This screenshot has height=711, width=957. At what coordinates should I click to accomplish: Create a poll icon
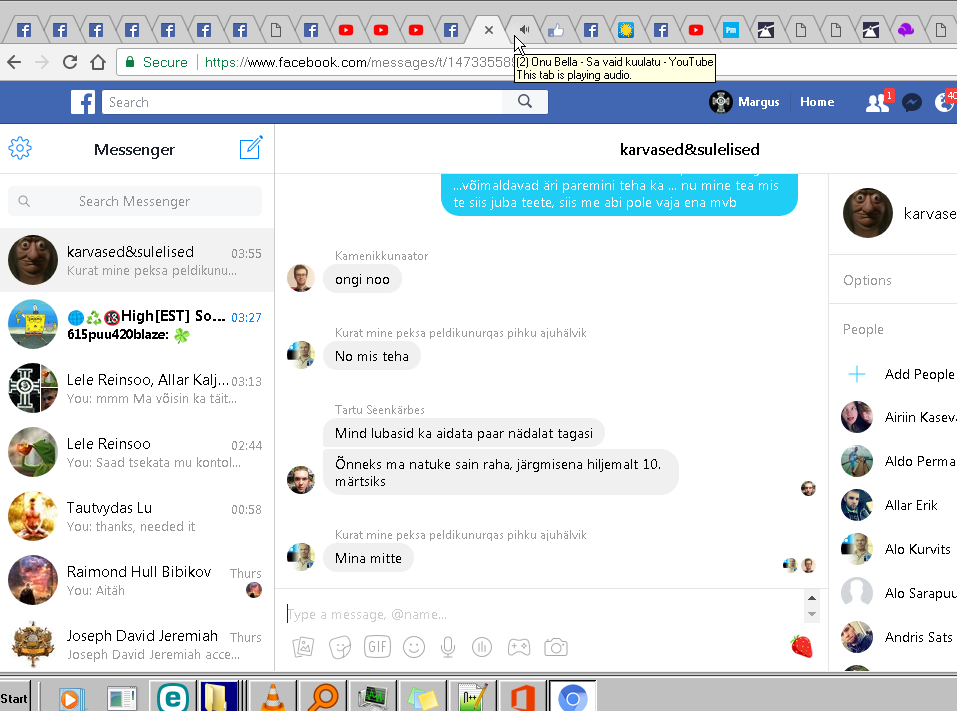pos(482,647)
